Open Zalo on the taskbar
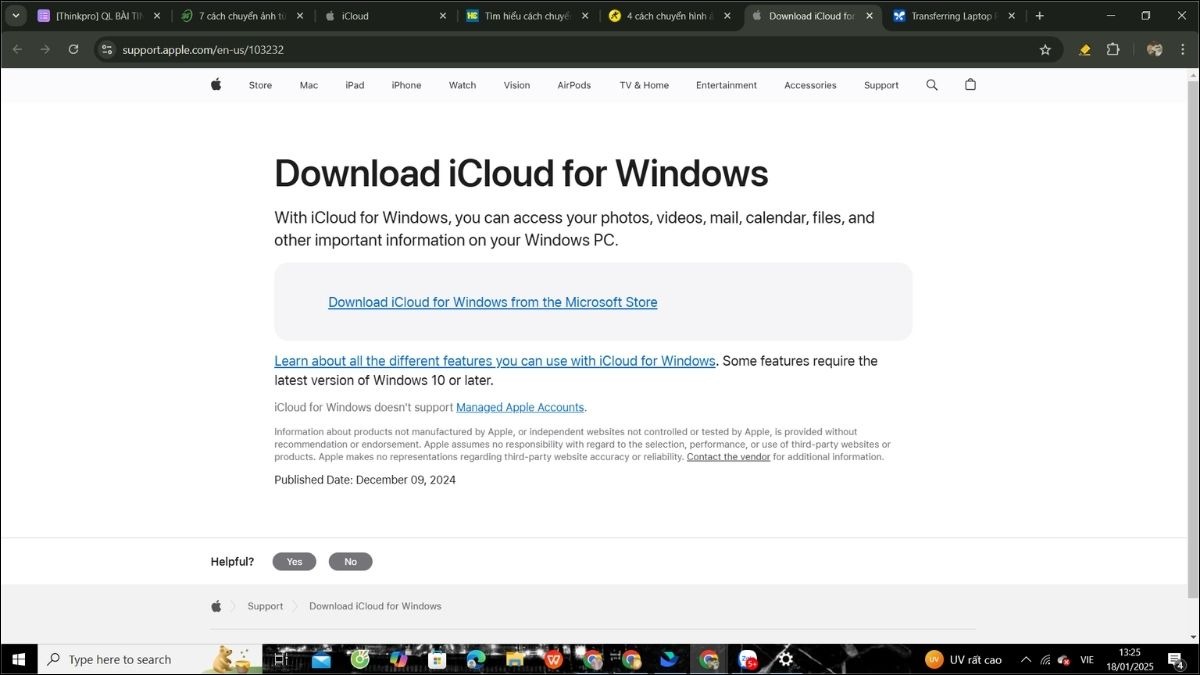The width and height of the screenshot is (1200, 675). coord(748,659)
